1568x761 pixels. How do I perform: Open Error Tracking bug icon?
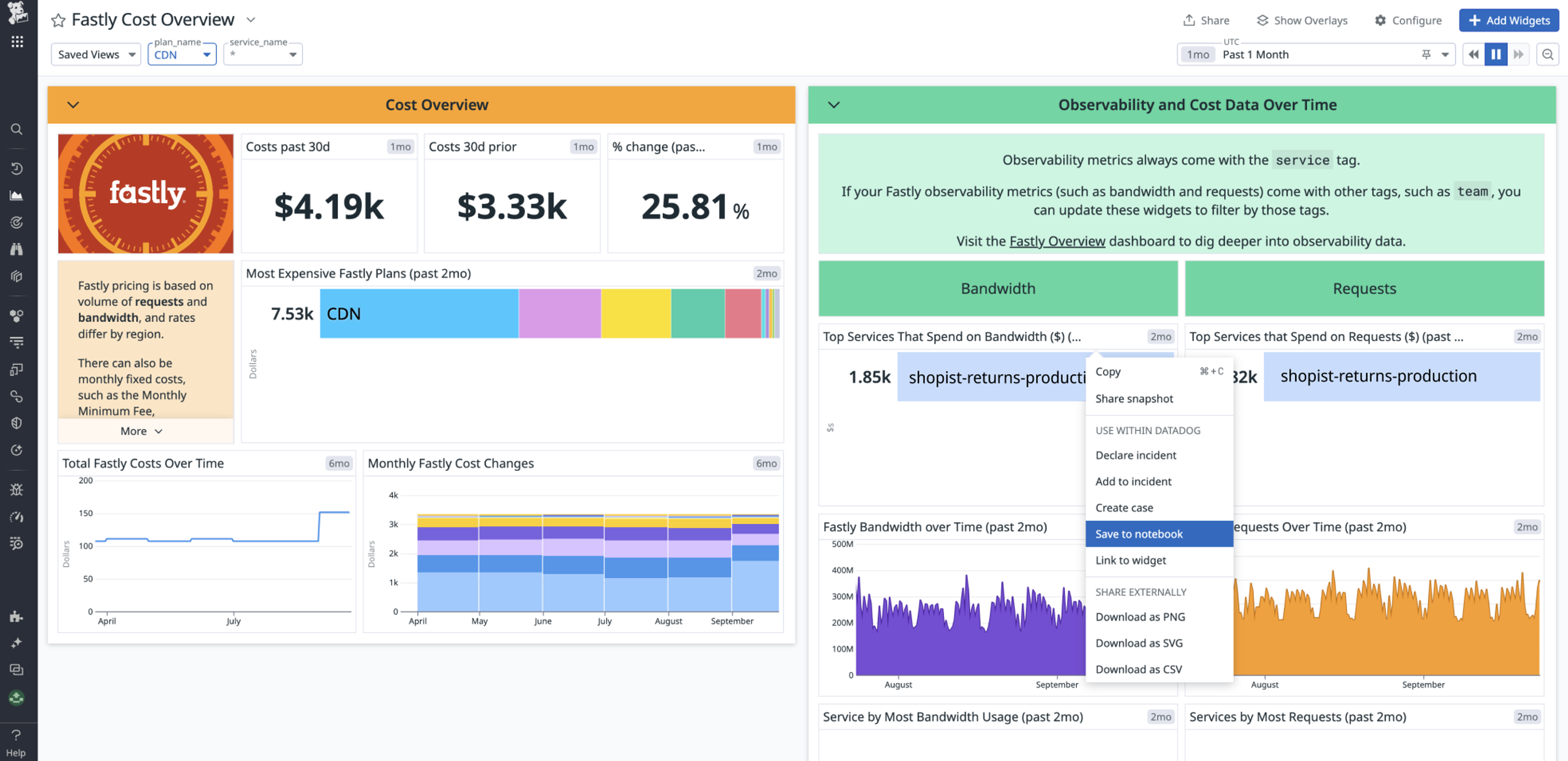[x=16, y=489]
